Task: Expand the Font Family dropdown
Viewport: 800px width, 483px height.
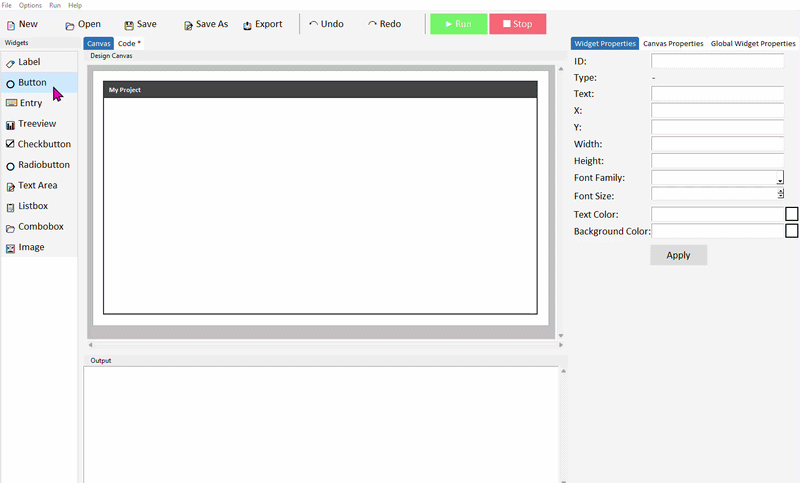Action: coord(780,178)
